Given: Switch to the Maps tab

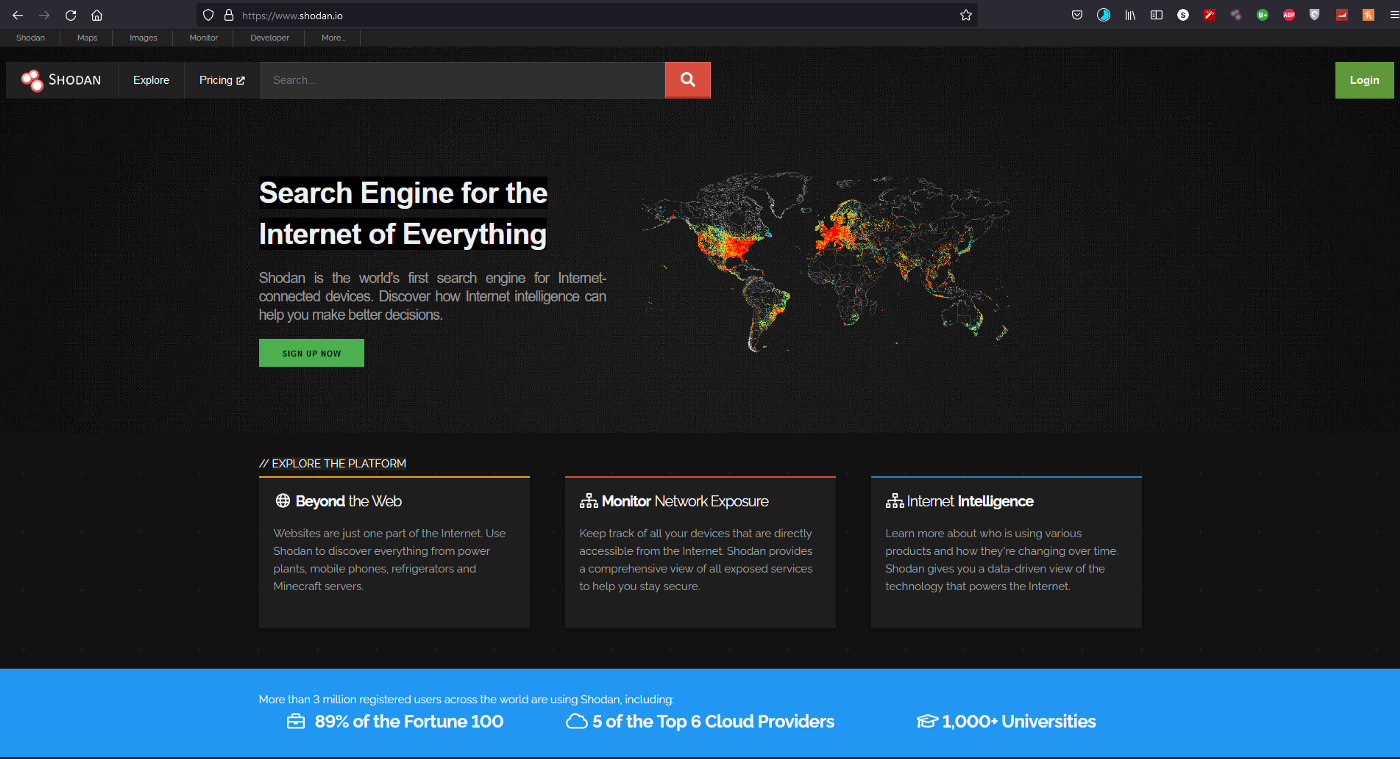Looking at the screenshot, I should tap(87, 38).
